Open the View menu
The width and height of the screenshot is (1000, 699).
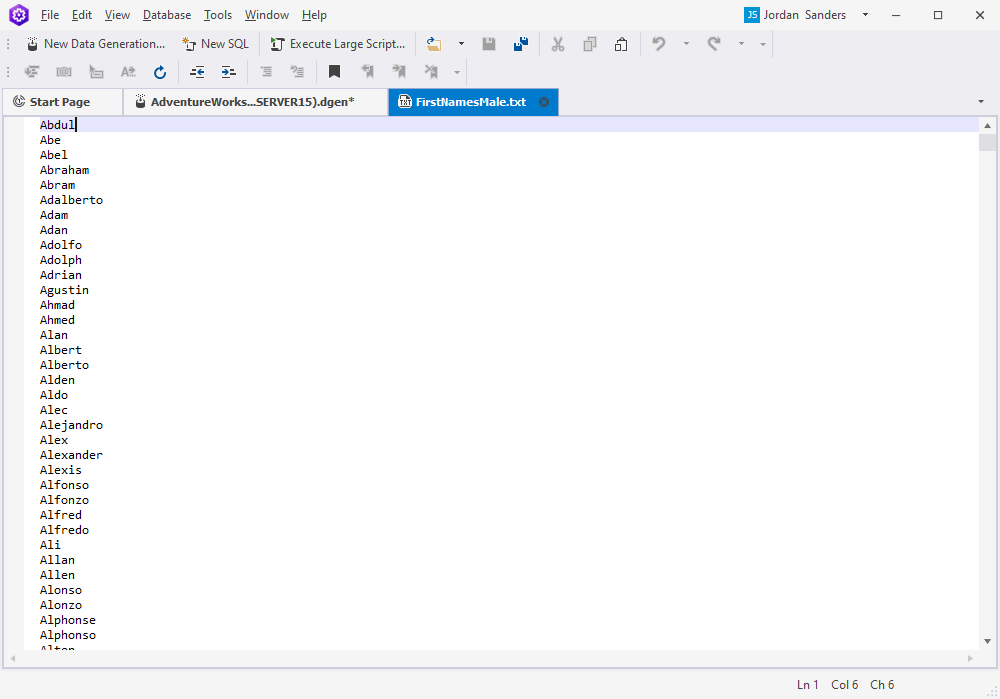point(117,15)
